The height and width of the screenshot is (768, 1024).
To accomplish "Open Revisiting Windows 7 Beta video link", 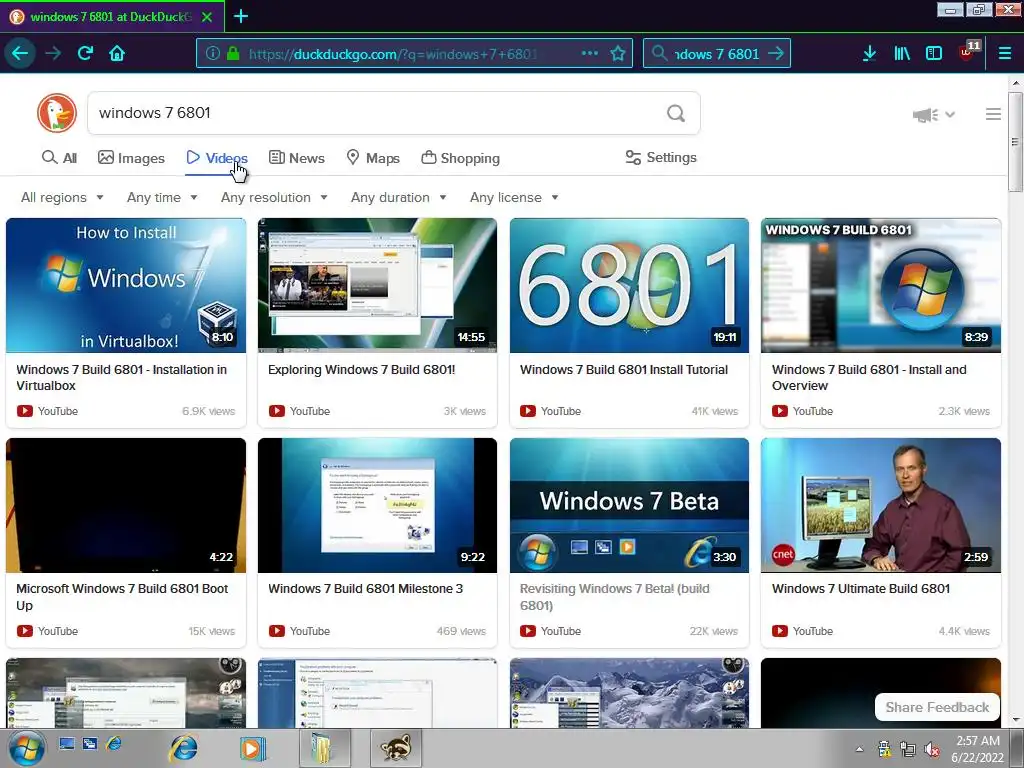I will [x=615, y=597].
